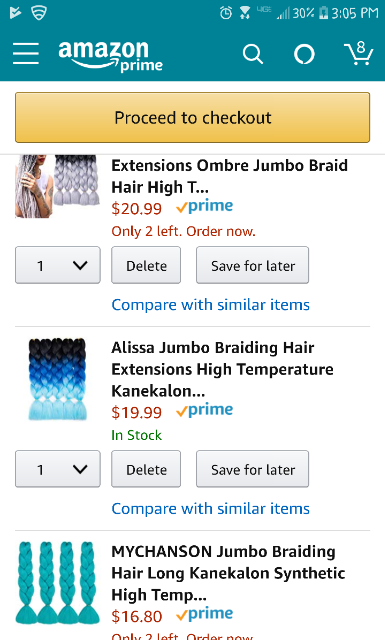Tap the battery indicator in status bar
The height and width of the screenshot is (640, 385).
(323, 13)
